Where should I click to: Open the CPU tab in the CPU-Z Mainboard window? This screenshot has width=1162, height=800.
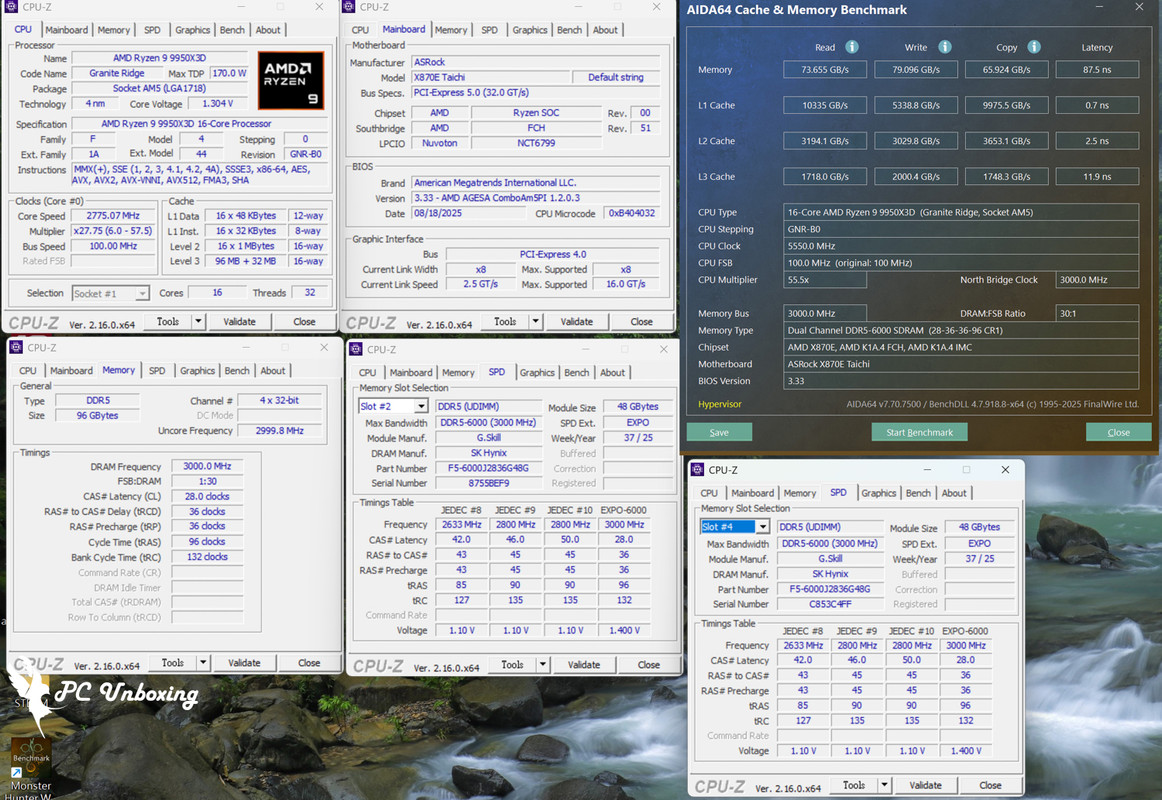pos(360,30)
